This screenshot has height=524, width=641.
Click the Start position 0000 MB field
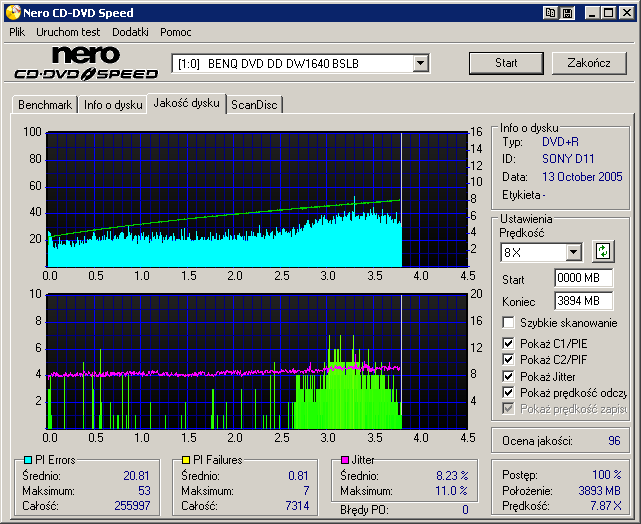click(584, 278)
